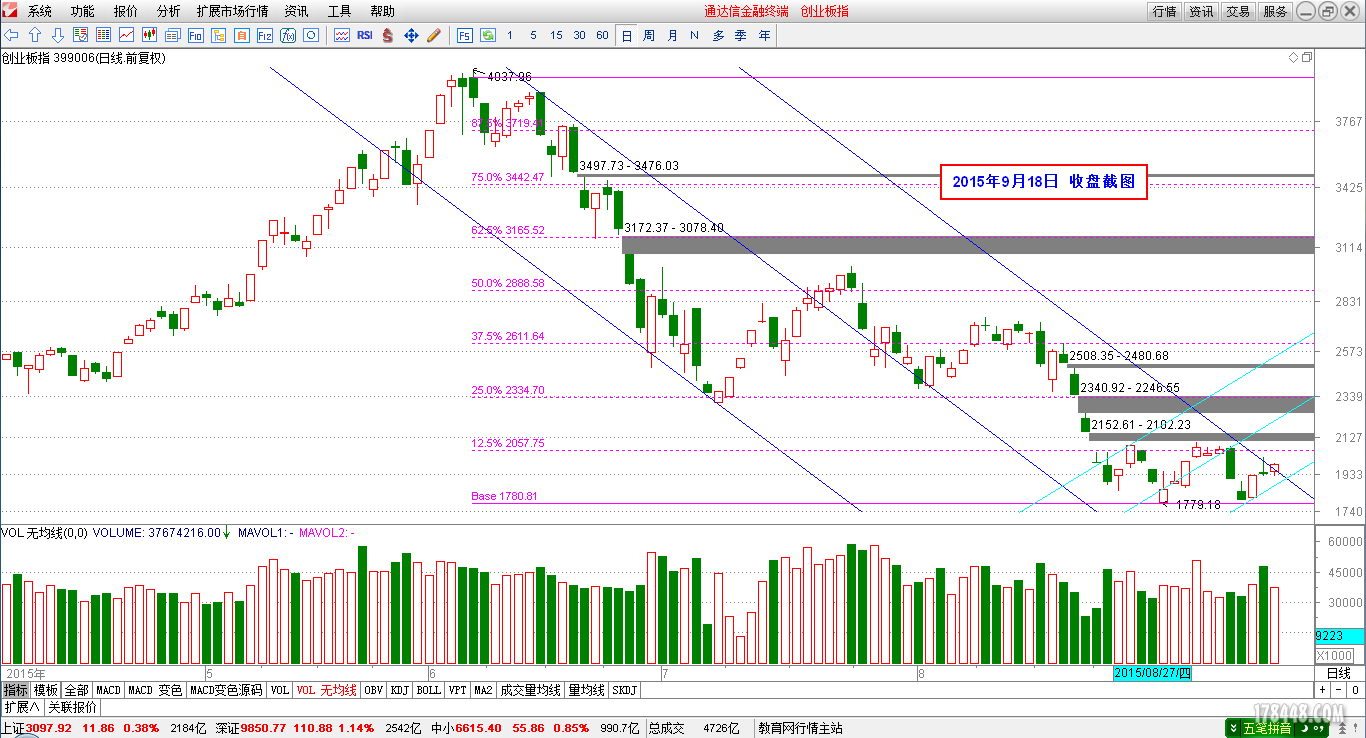Click the 五笔拼音 input method indicator

point(1267,728)
